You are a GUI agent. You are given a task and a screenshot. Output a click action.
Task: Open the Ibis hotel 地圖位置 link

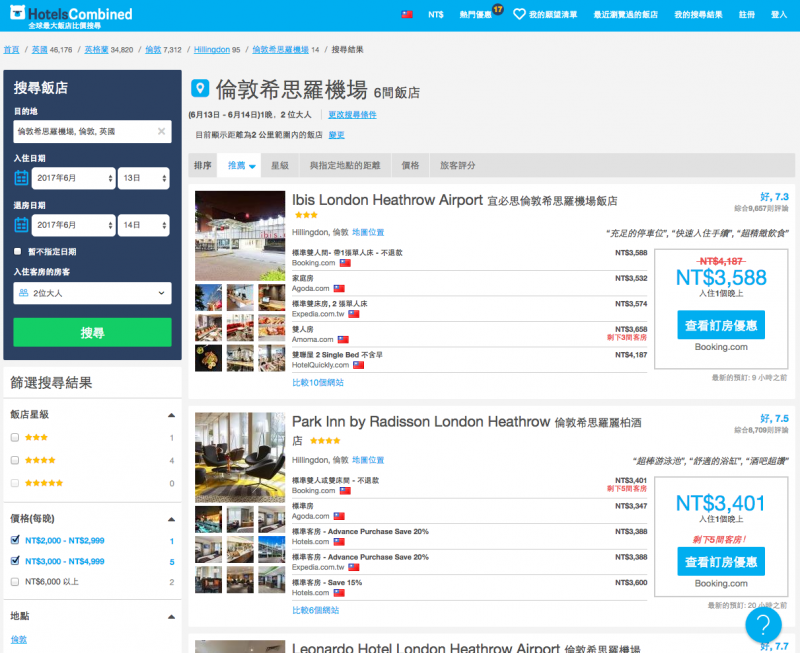click(368, 232)
